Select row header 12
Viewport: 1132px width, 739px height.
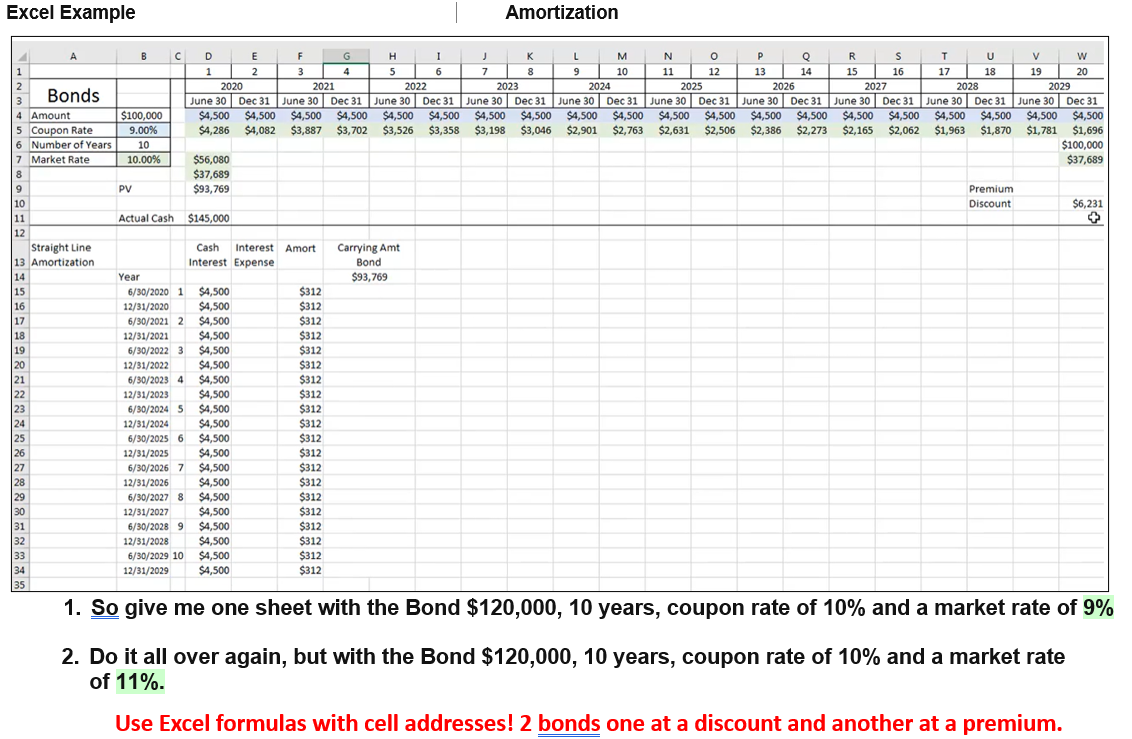pyautogui.click(x=19, y=233)
